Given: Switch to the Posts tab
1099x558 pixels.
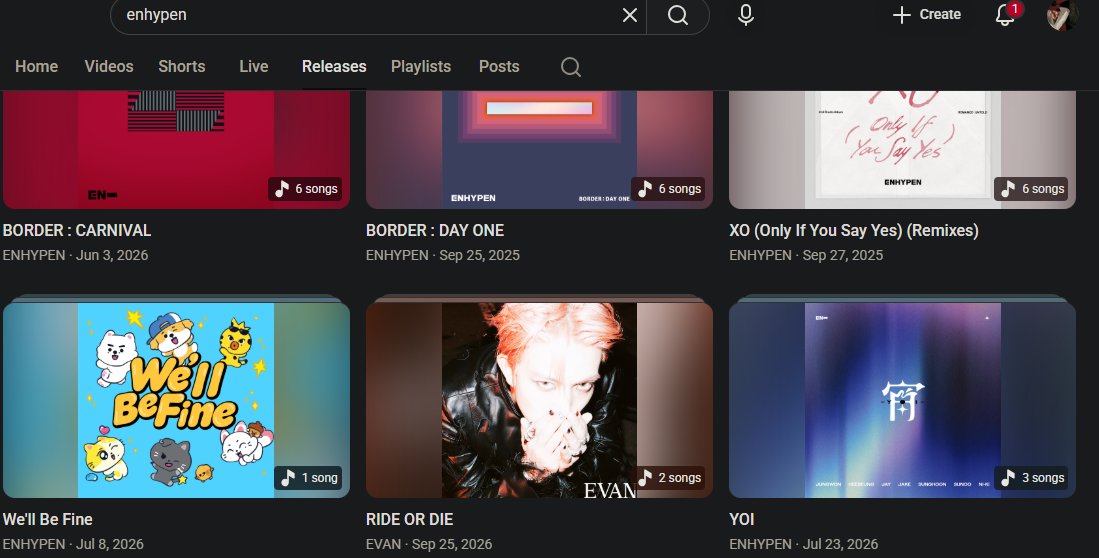Looking at the screenshot, I should [499, 67].
